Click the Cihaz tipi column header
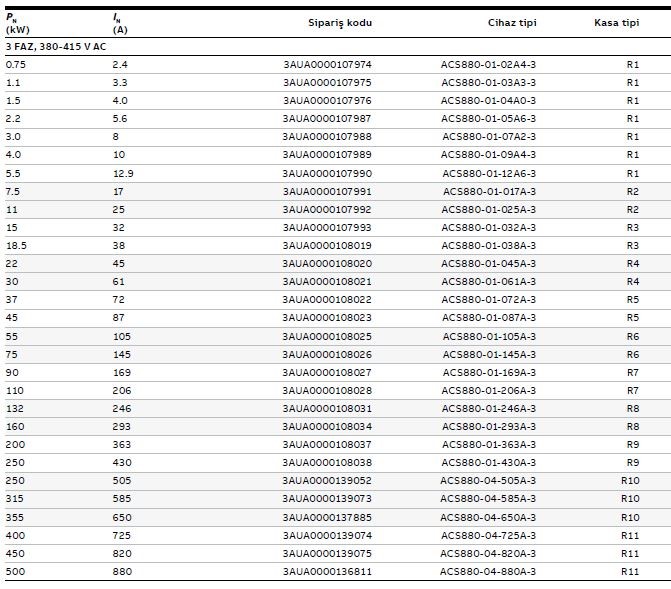Image resolution: width=671 pixels, height=589 pixels. pyautogui.click(x=512, y=23)
